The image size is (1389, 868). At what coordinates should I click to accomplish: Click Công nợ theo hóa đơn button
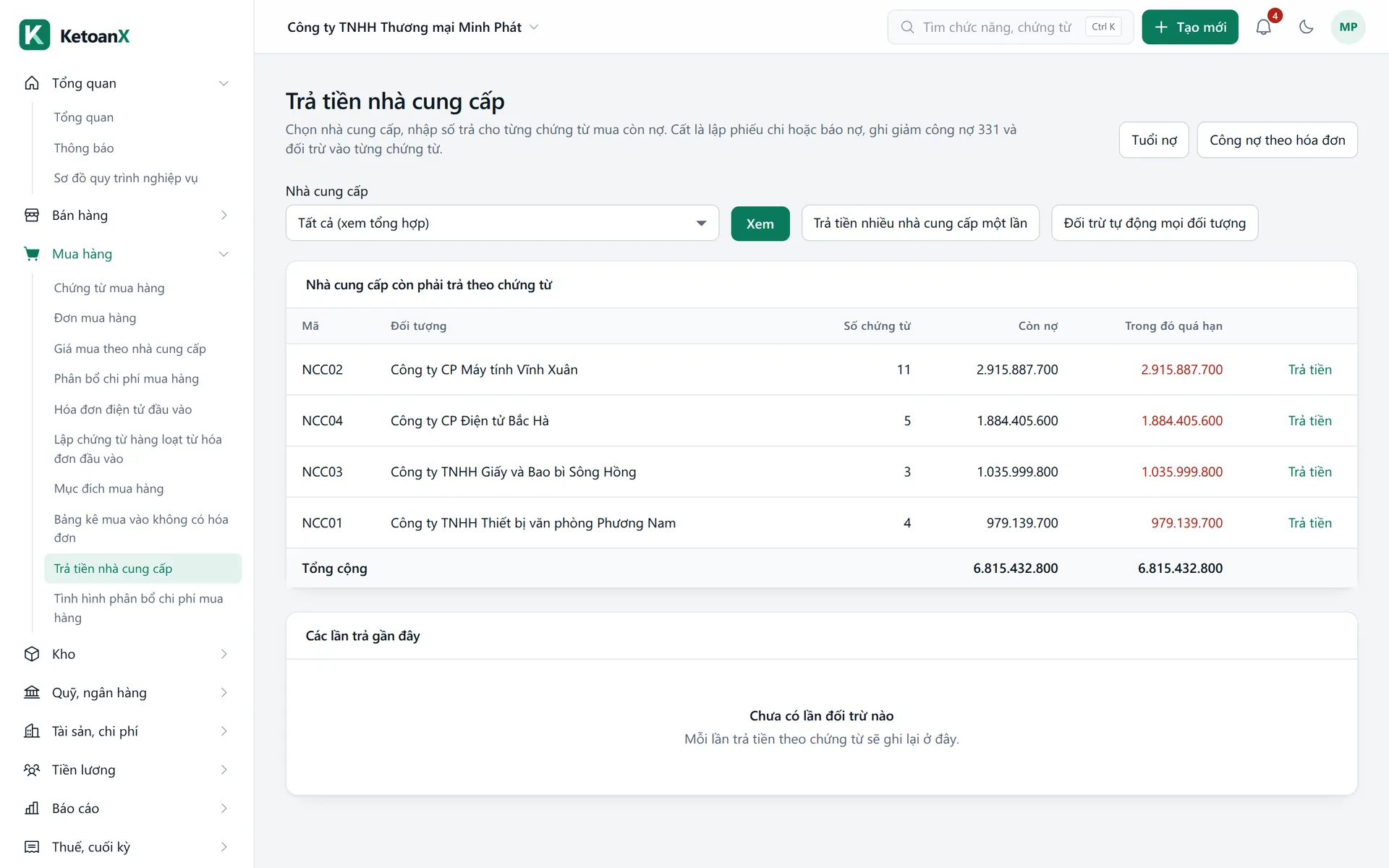(x=1277, y=140)
